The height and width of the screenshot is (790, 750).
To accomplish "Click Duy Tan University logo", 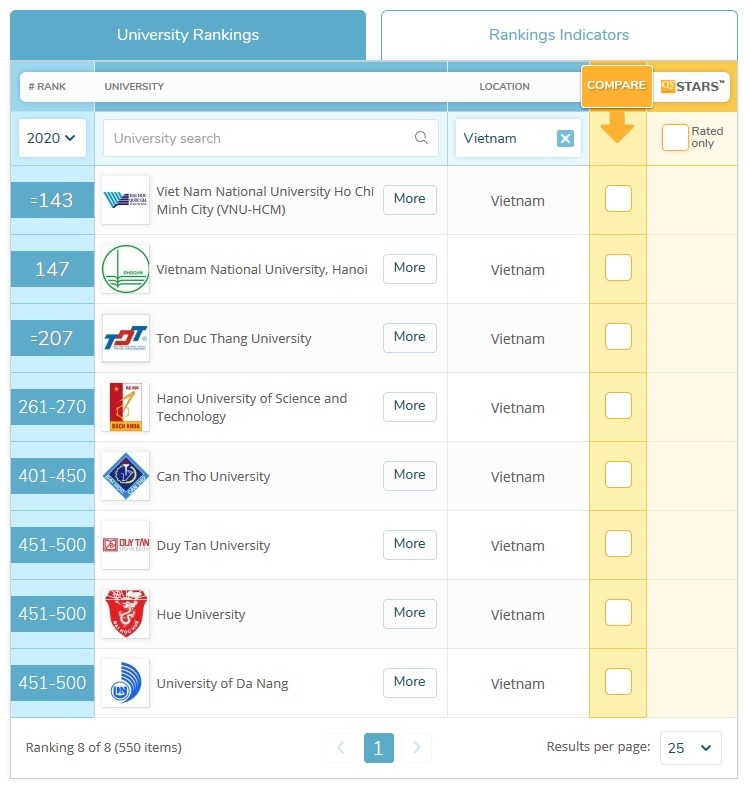I will 125,545.
